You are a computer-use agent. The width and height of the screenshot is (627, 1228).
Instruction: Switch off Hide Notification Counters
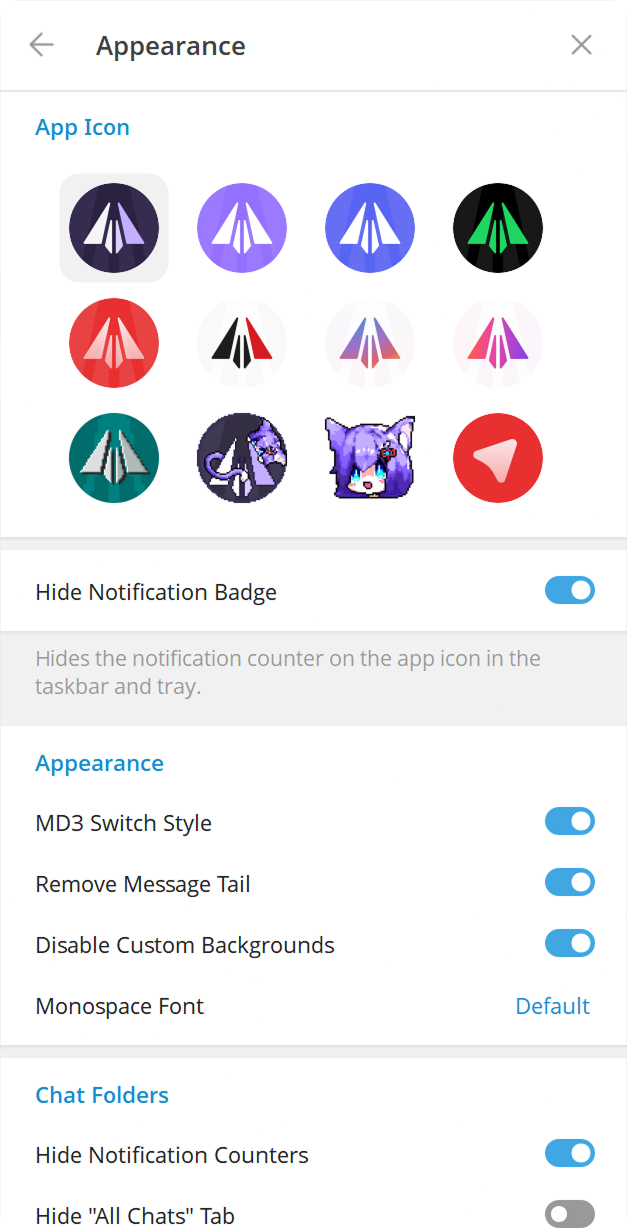(x=570, y=1154)
